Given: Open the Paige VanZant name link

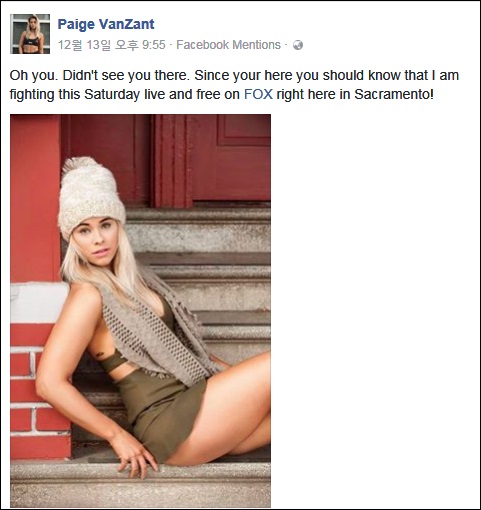Looking at the screenshot, I should [x=106, y=24].
